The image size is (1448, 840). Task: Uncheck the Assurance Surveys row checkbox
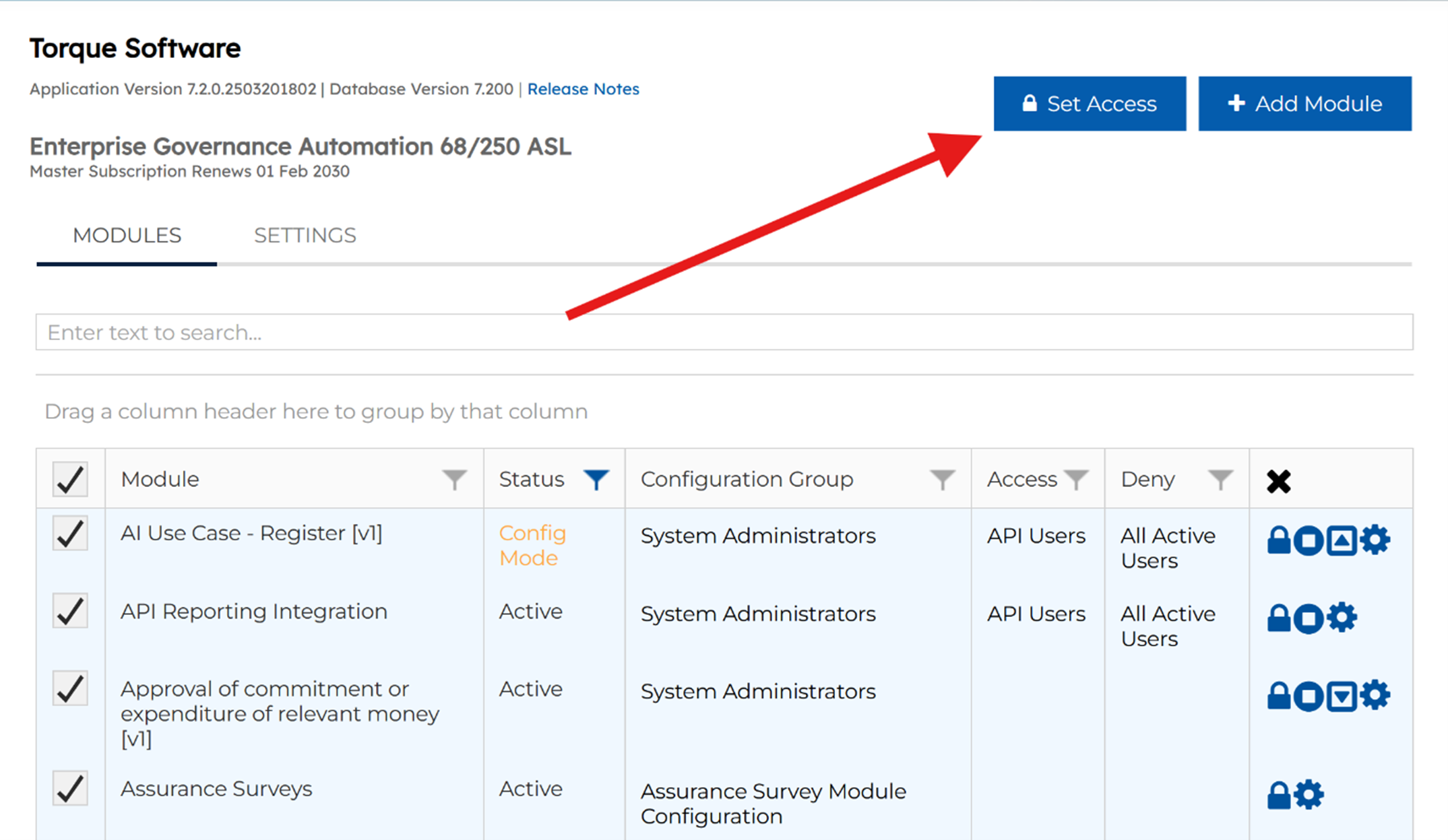tap(70, 788)
